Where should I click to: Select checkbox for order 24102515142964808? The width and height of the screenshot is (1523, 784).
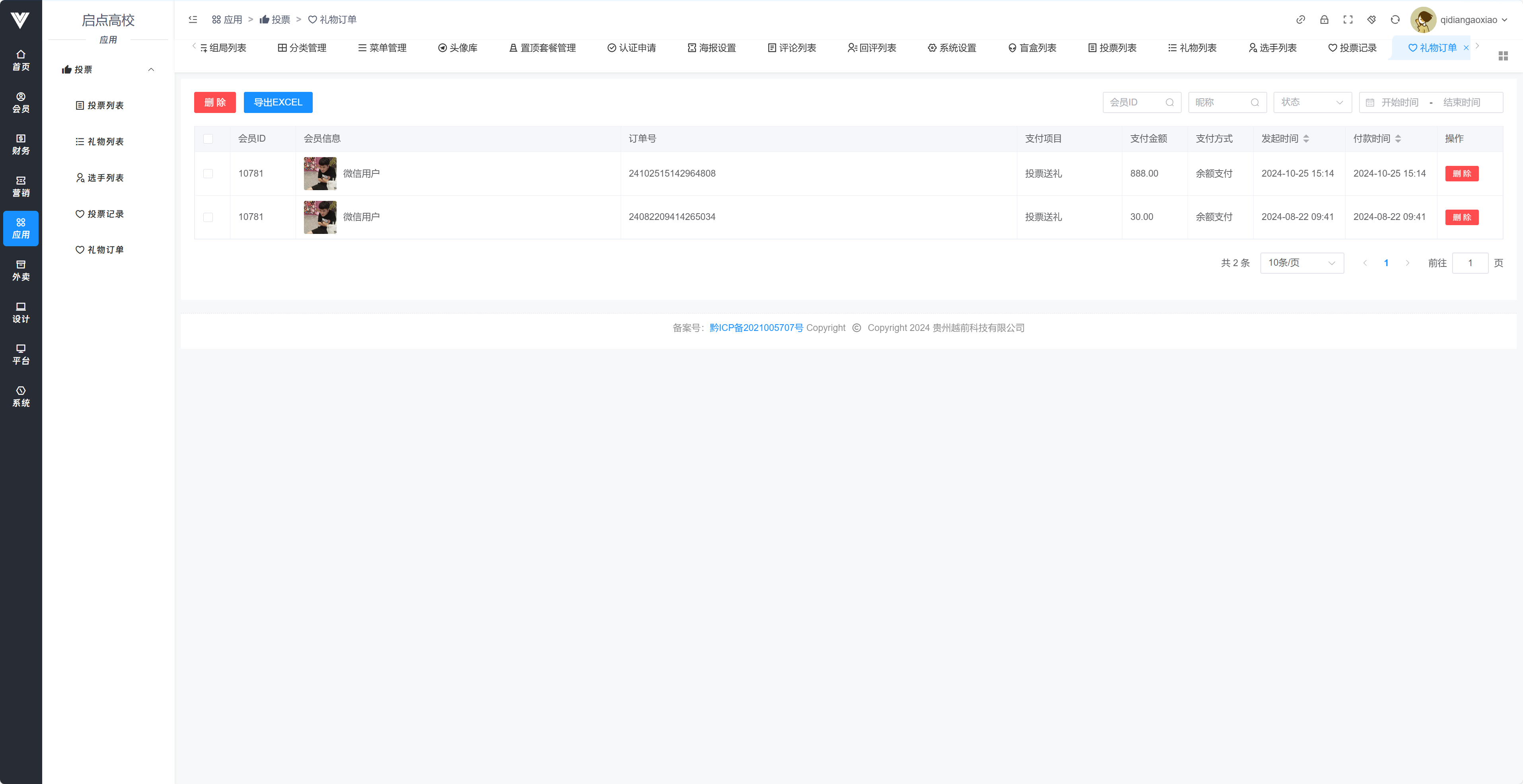point(208,173)
